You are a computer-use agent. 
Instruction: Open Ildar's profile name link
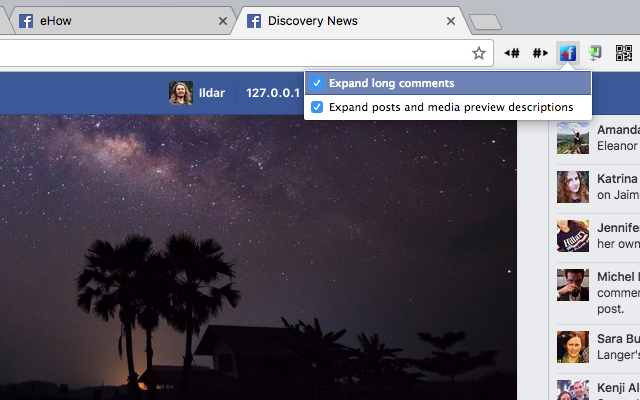pos(212,93)
